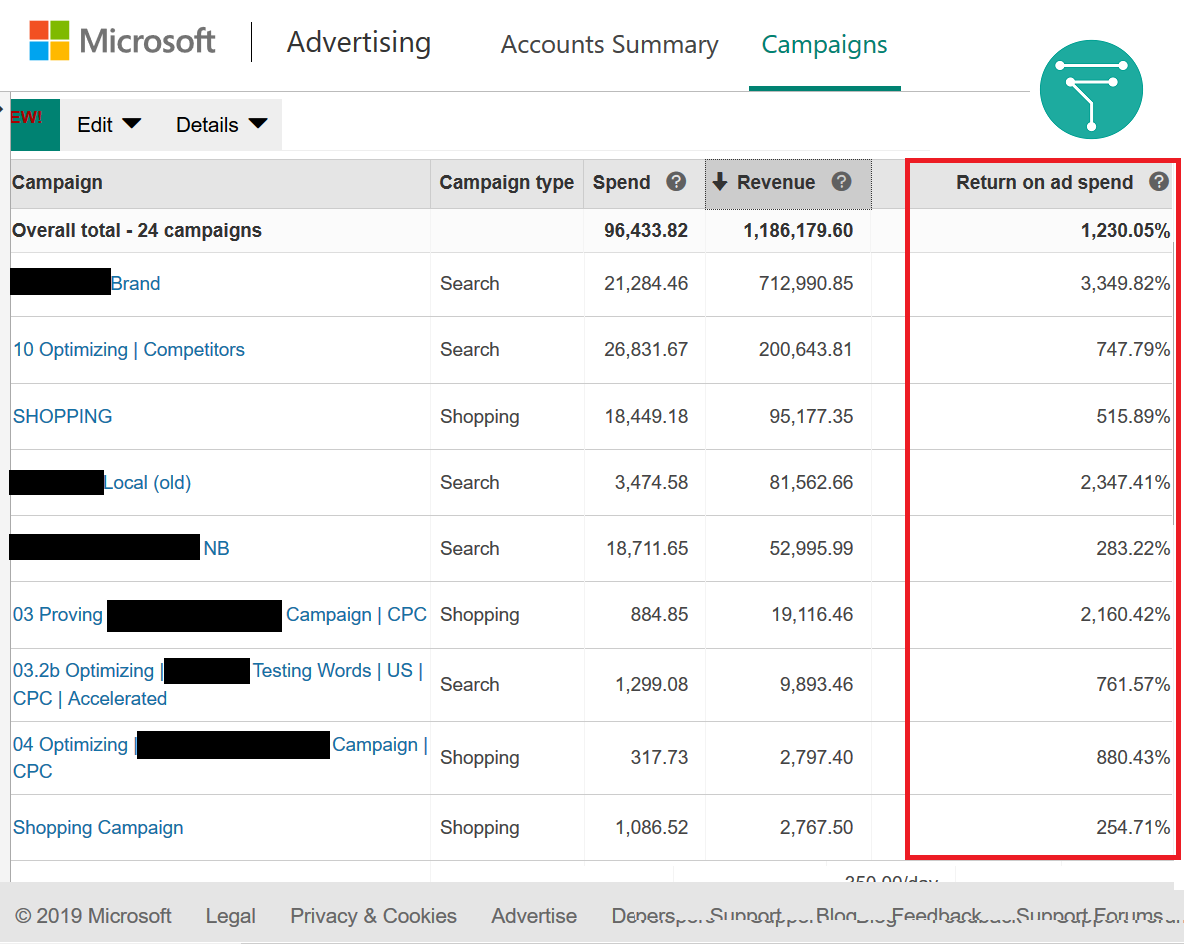
Task: Click the Microsoft logo
Action: 122,41
